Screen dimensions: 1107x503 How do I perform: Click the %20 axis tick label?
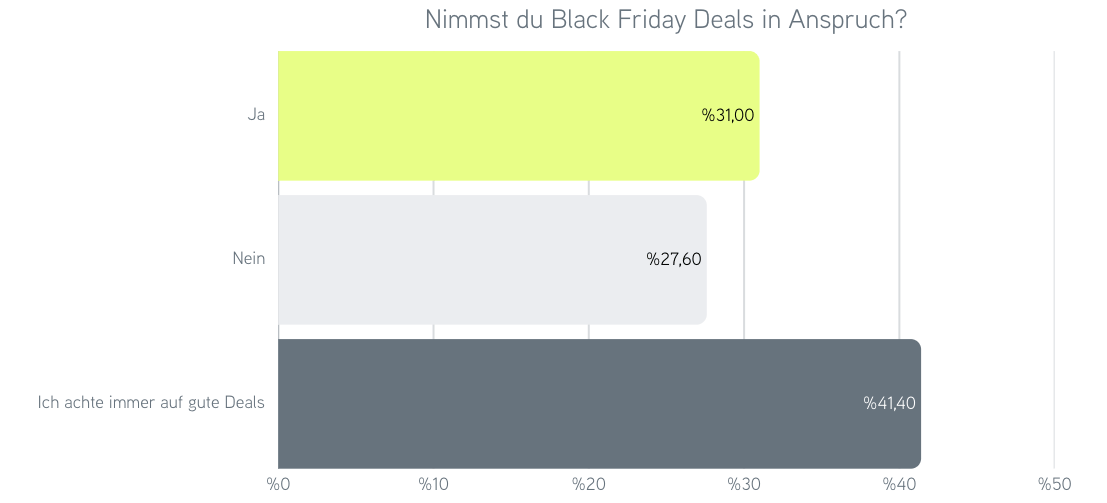pos(588,484)
